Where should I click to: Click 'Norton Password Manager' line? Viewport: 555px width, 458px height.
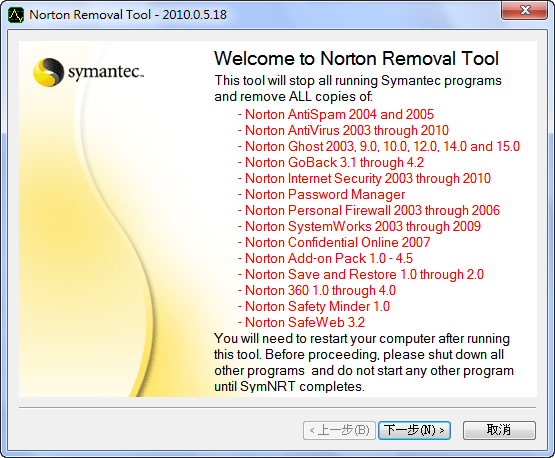[321, 194]
